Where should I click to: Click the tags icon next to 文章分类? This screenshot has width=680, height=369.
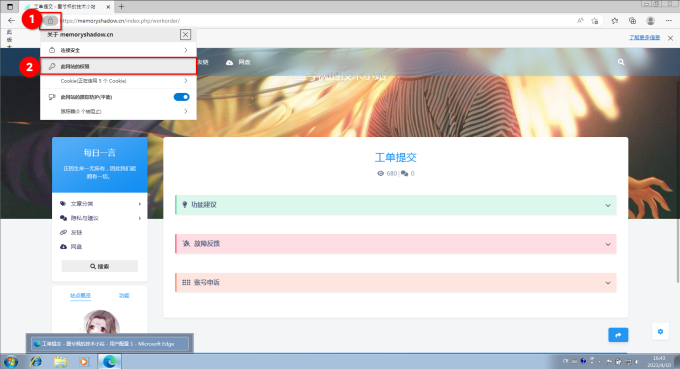coord(63,204)
